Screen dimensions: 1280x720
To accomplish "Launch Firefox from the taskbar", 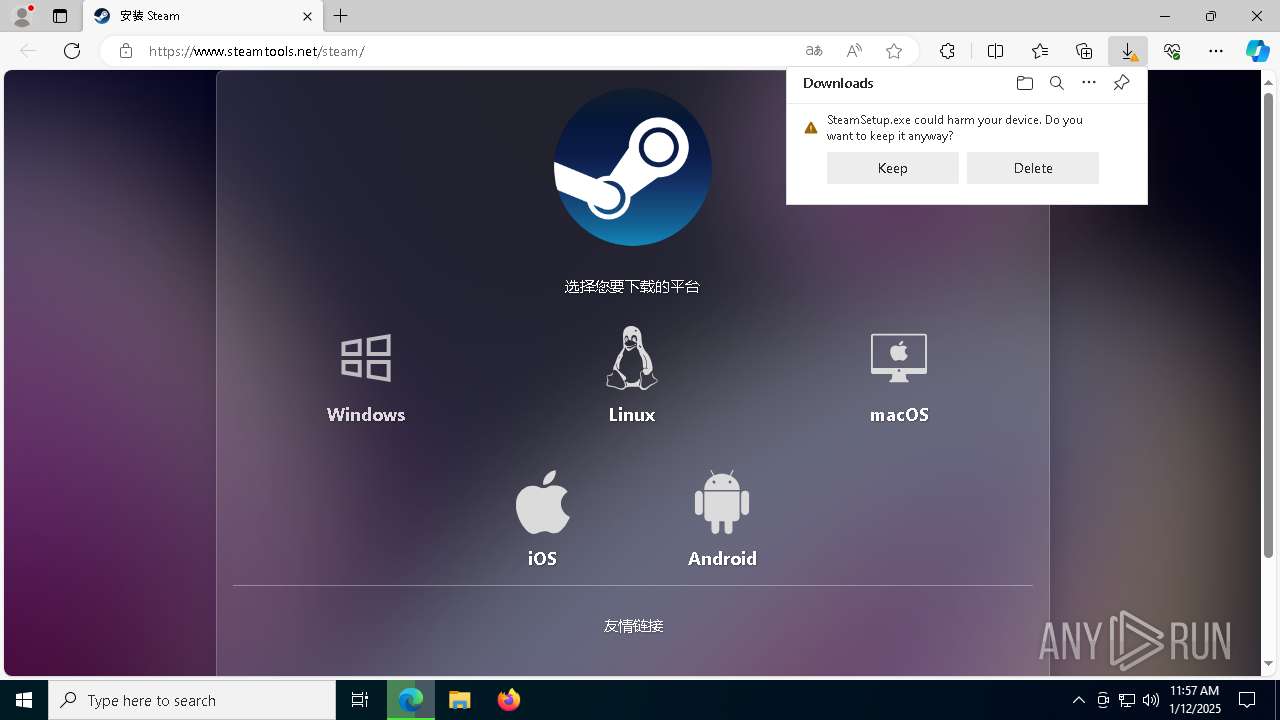I will (509, 700).
